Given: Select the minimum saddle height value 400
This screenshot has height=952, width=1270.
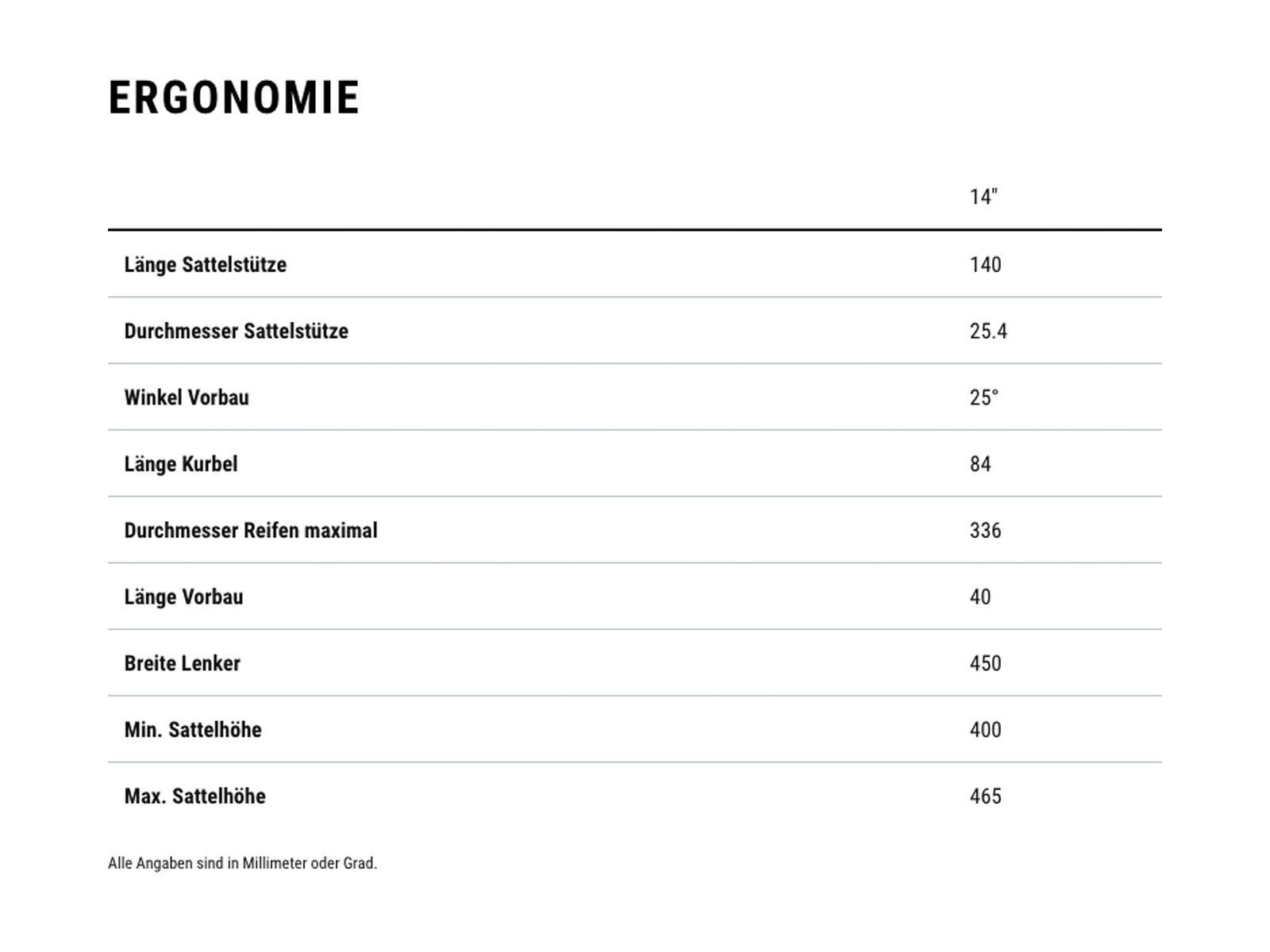Looking at the screenshot, I should tap(985, 730).
